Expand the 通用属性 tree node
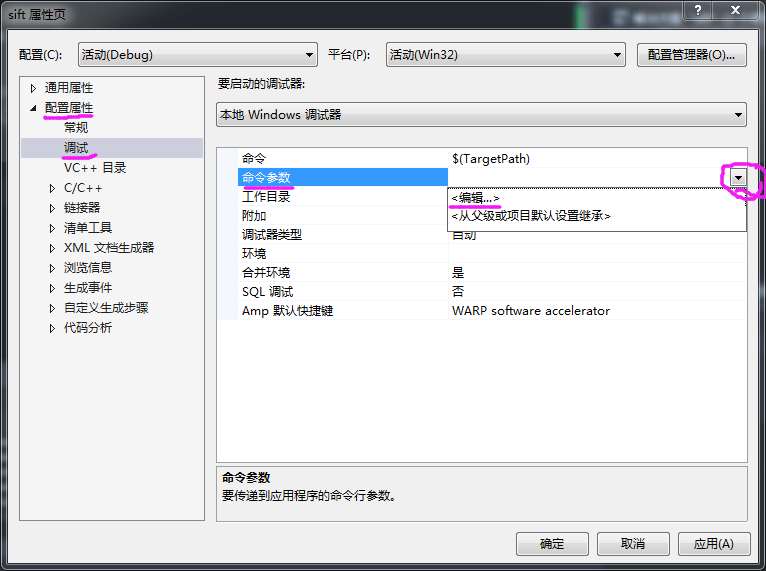Viewport: 766px width, 571px height. (33, 88)
